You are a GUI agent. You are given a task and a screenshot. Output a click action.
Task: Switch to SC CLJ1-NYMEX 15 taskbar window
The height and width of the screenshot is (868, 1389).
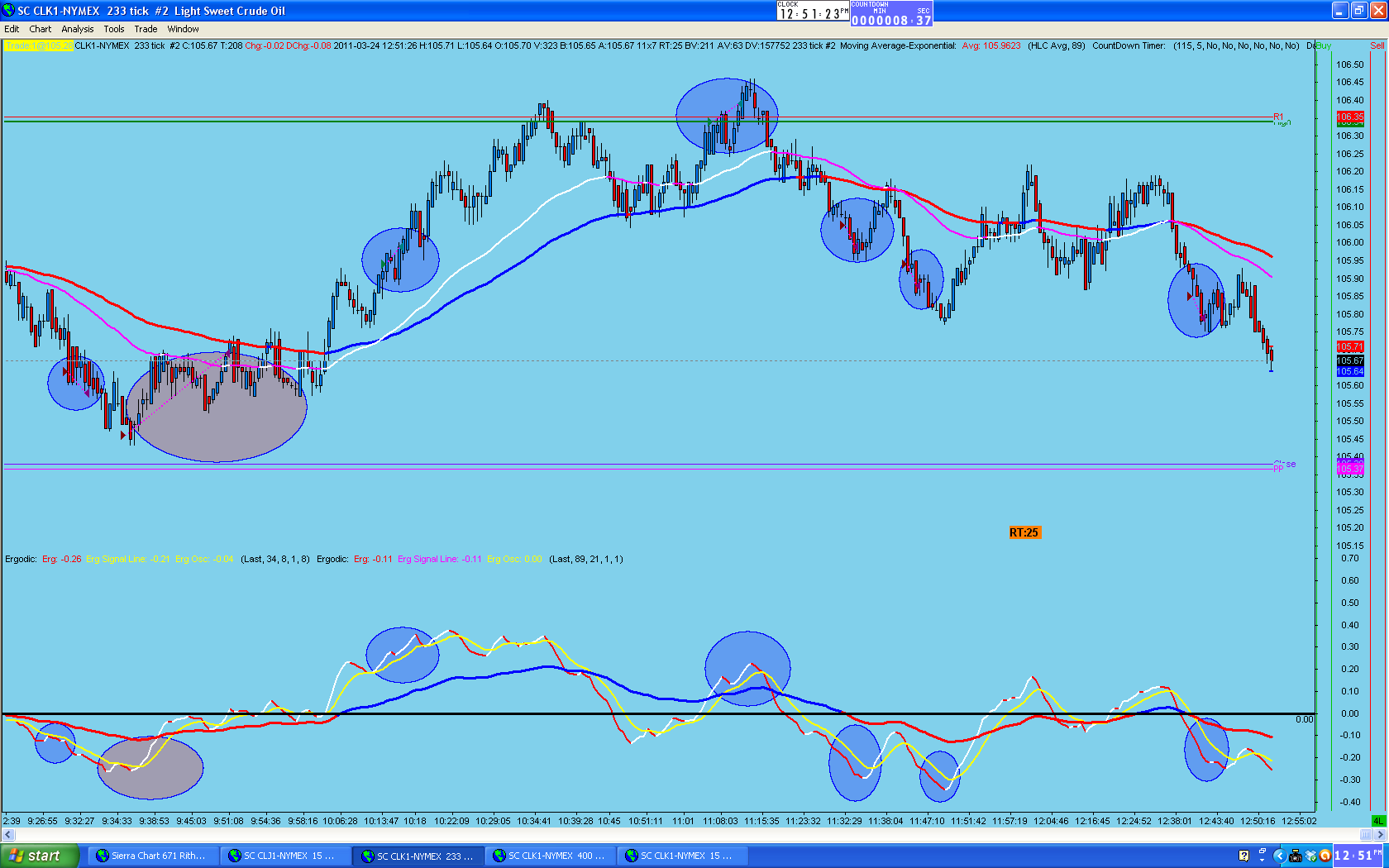tap(284, 856)
